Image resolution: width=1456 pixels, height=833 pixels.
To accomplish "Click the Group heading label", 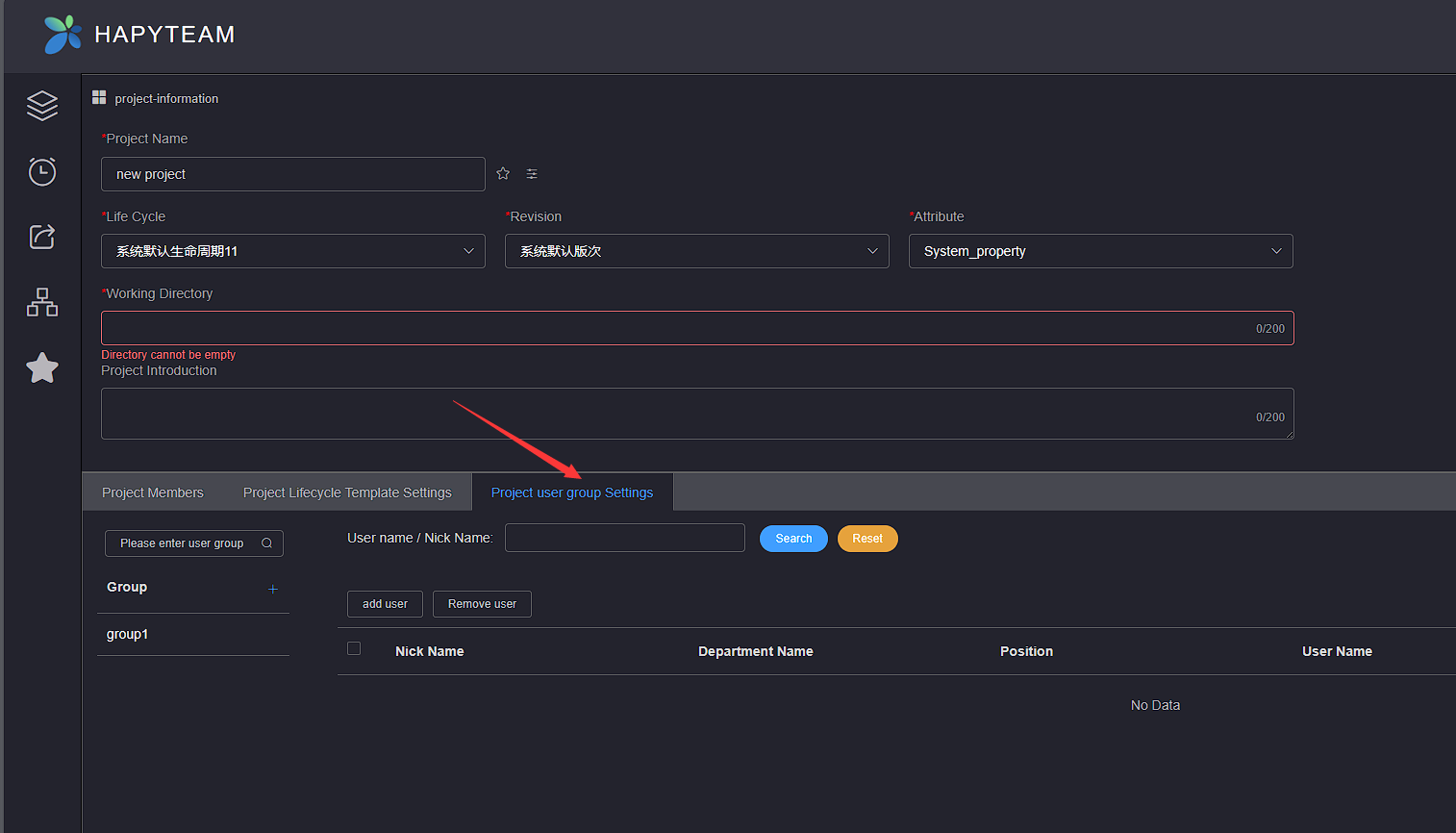I will 127,587.
